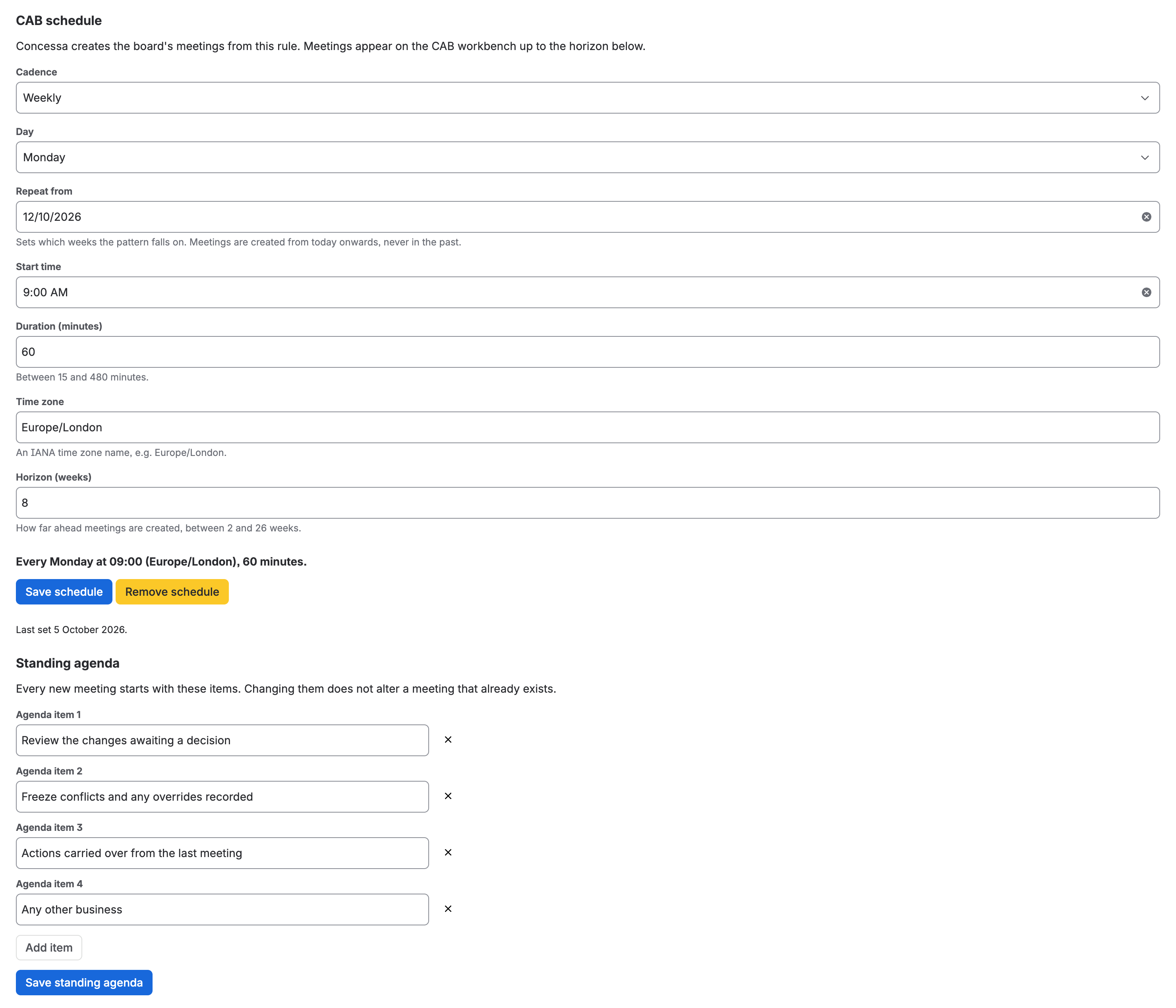Remove agenda item 3 Actions carried over

pyautogui.click(x=448, y=853)
